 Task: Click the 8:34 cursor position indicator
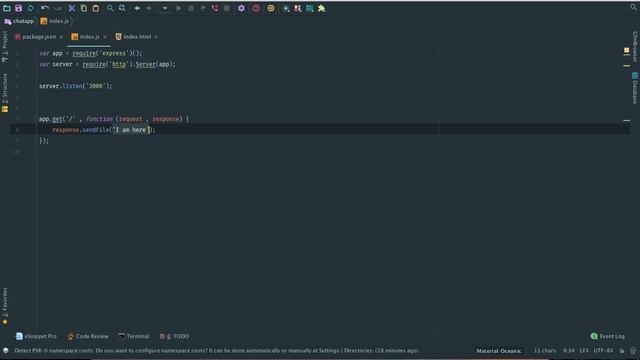click(x=569, y=351)
